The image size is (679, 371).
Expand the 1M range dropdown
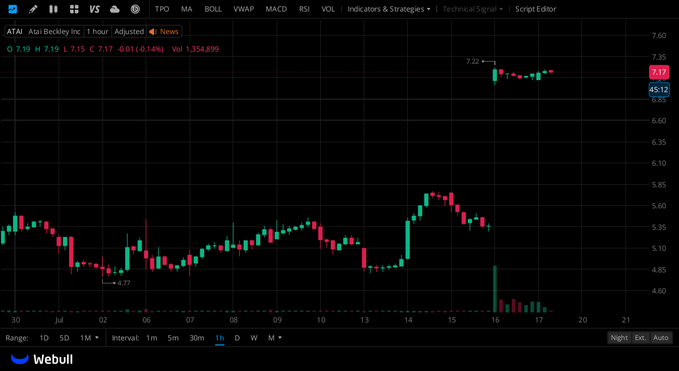(89, 338)
